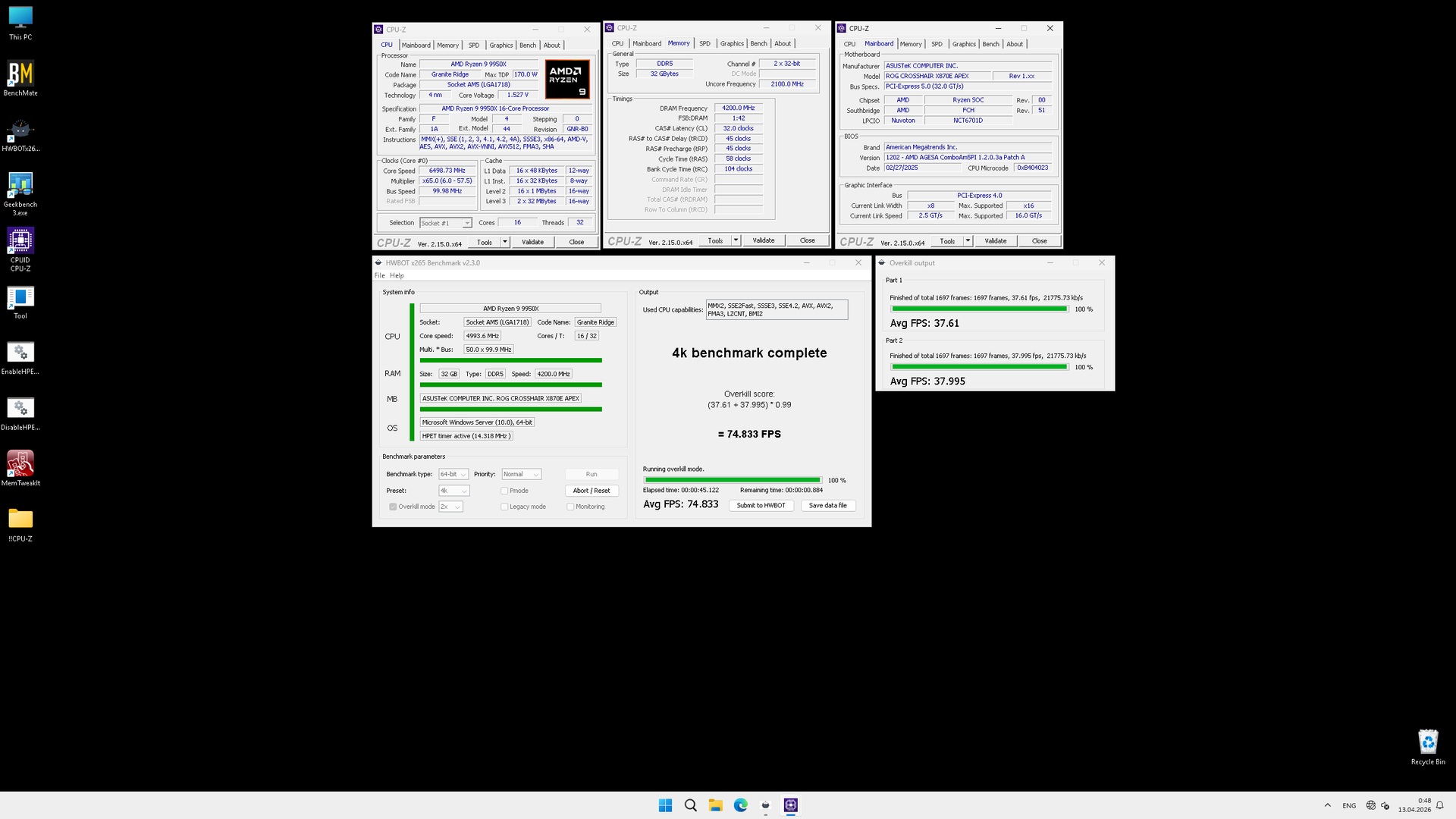
Task: Switch to Bench tab in first CPU-Z window
Action: (x=528, y=45)
